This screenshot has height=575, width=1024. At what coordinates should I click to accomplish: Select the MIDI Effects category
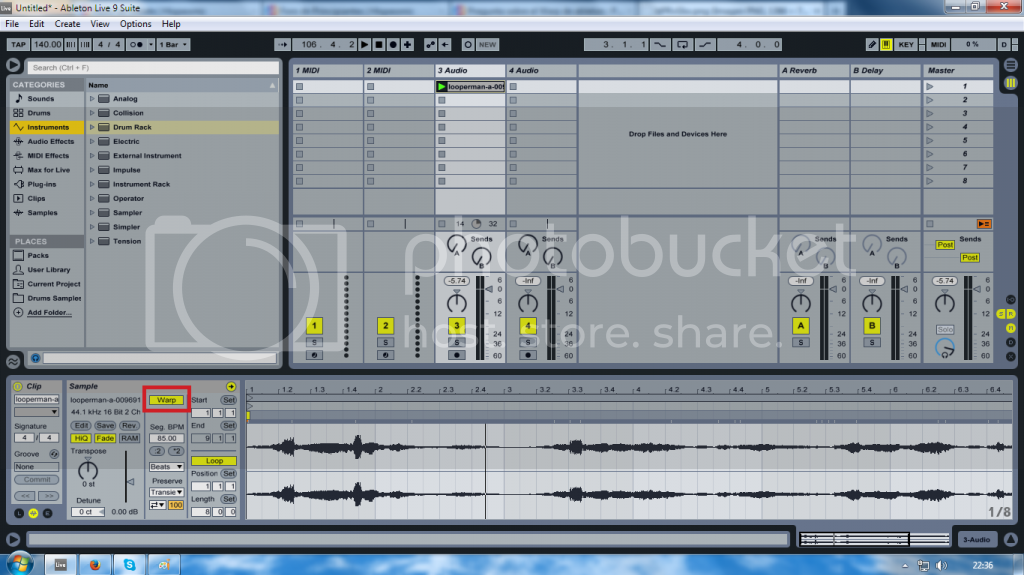47,156
